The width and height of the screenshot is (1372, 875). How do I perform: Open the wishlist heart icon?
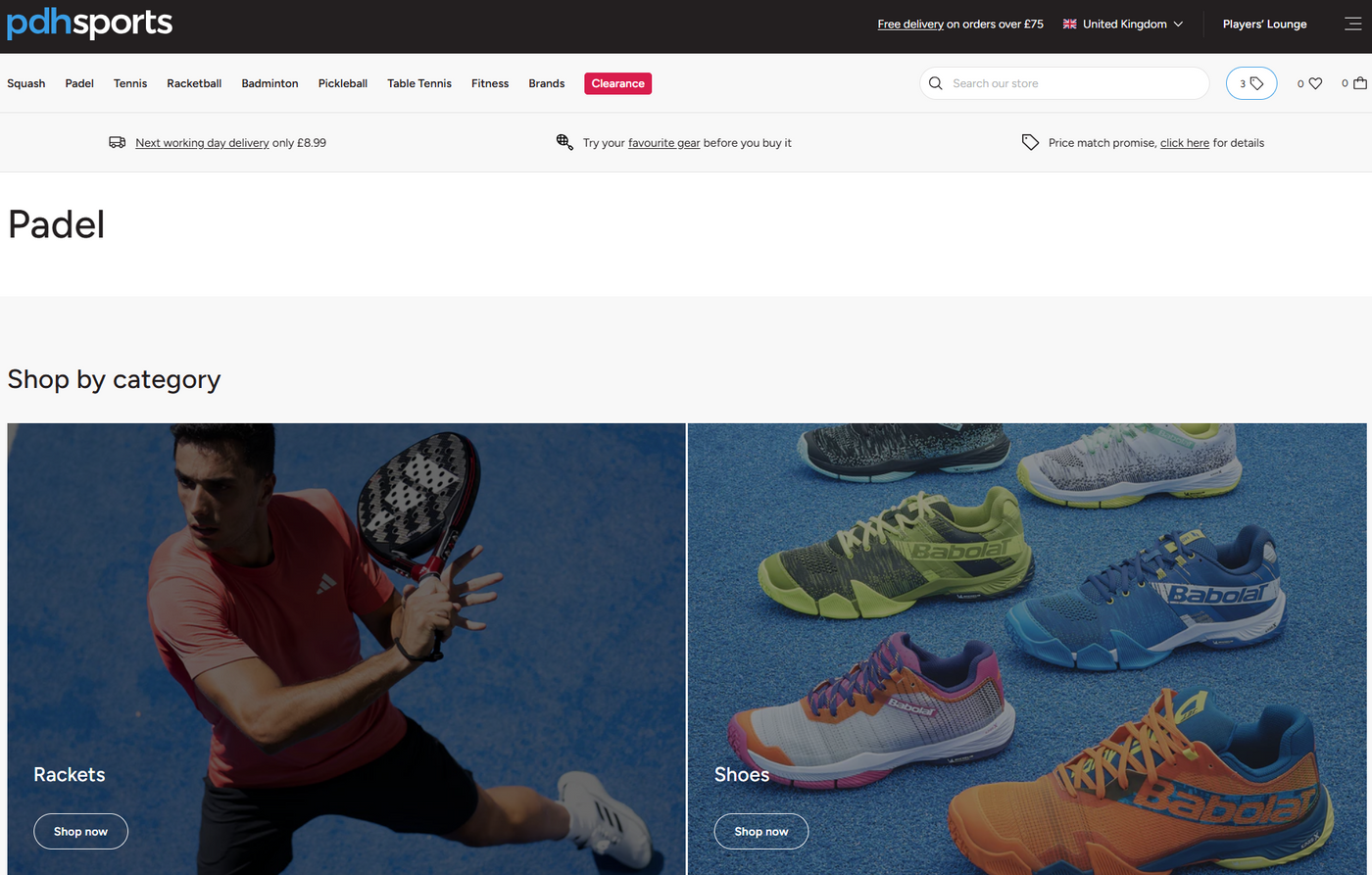(x=1315, y=83)
